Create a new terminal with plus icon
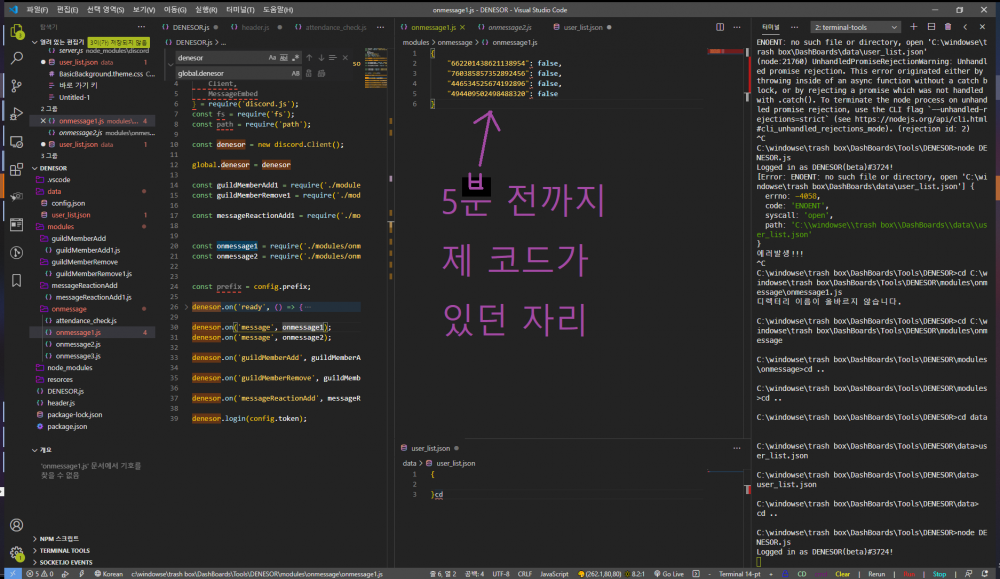Viewport: 1000px width, 579px height. pyautogui.click(x=913, y=27)
